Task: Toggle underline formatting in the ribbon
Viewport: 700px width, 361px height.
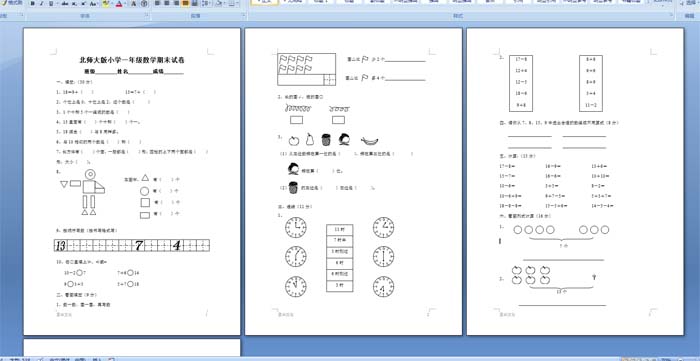Action: coord(51,4)
